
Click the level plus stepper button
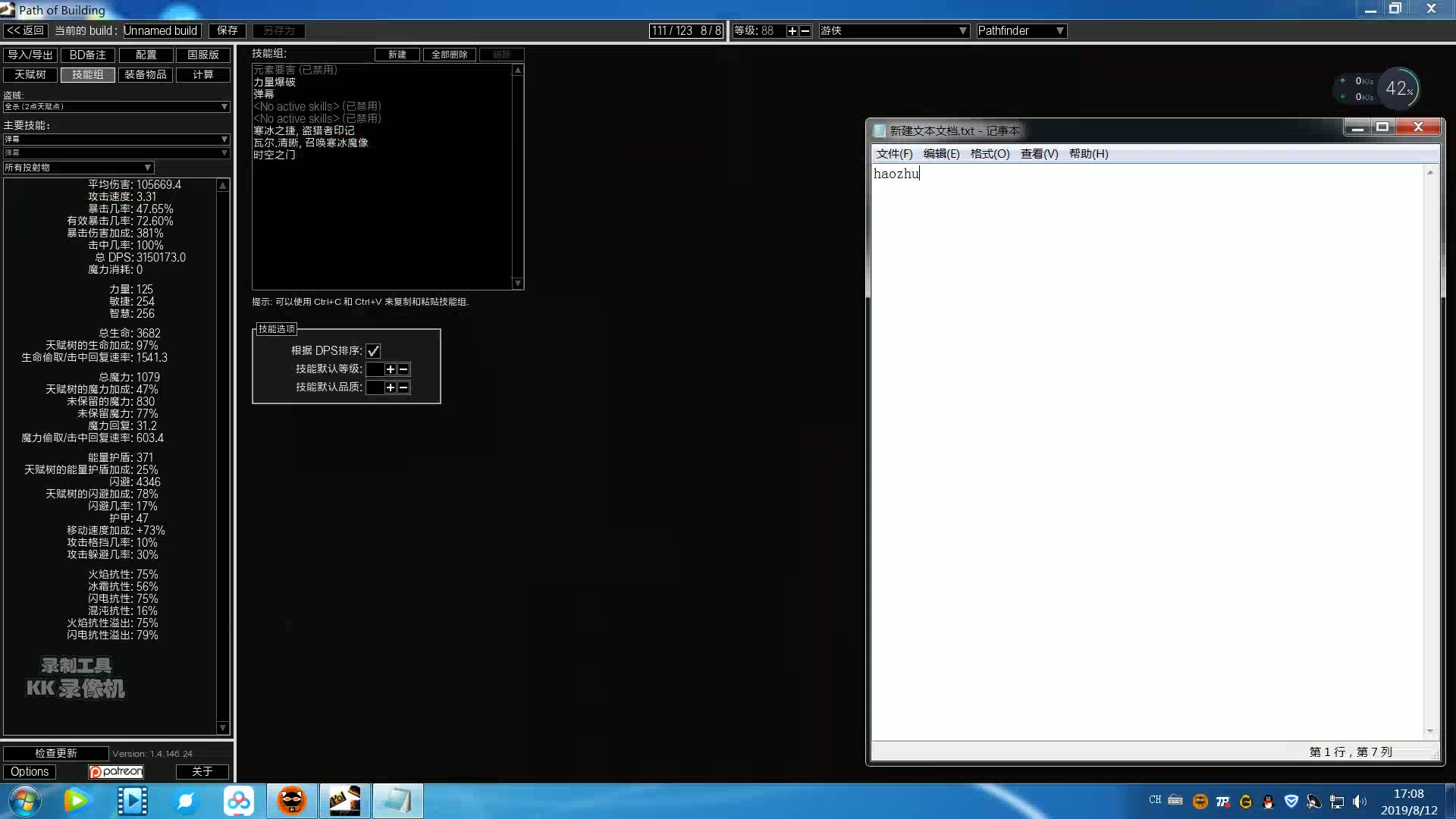click(x=792, y=31)
